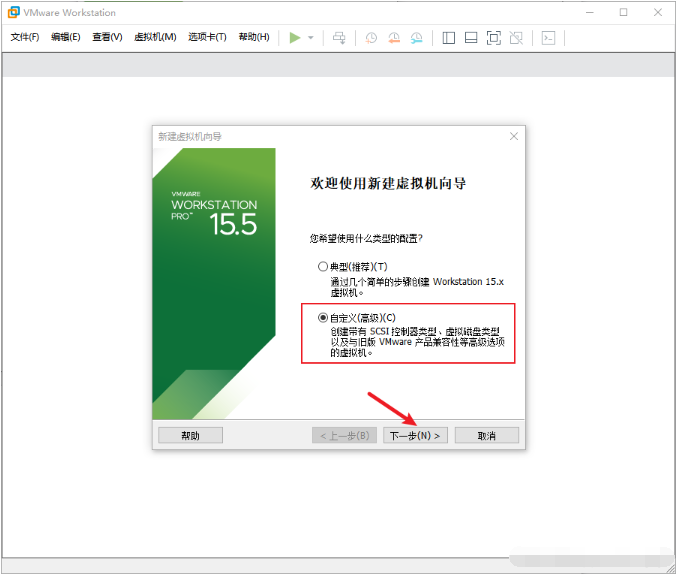Open the 虚拟机(M) menu
The image size is (679, 577).
coord(155,38)
